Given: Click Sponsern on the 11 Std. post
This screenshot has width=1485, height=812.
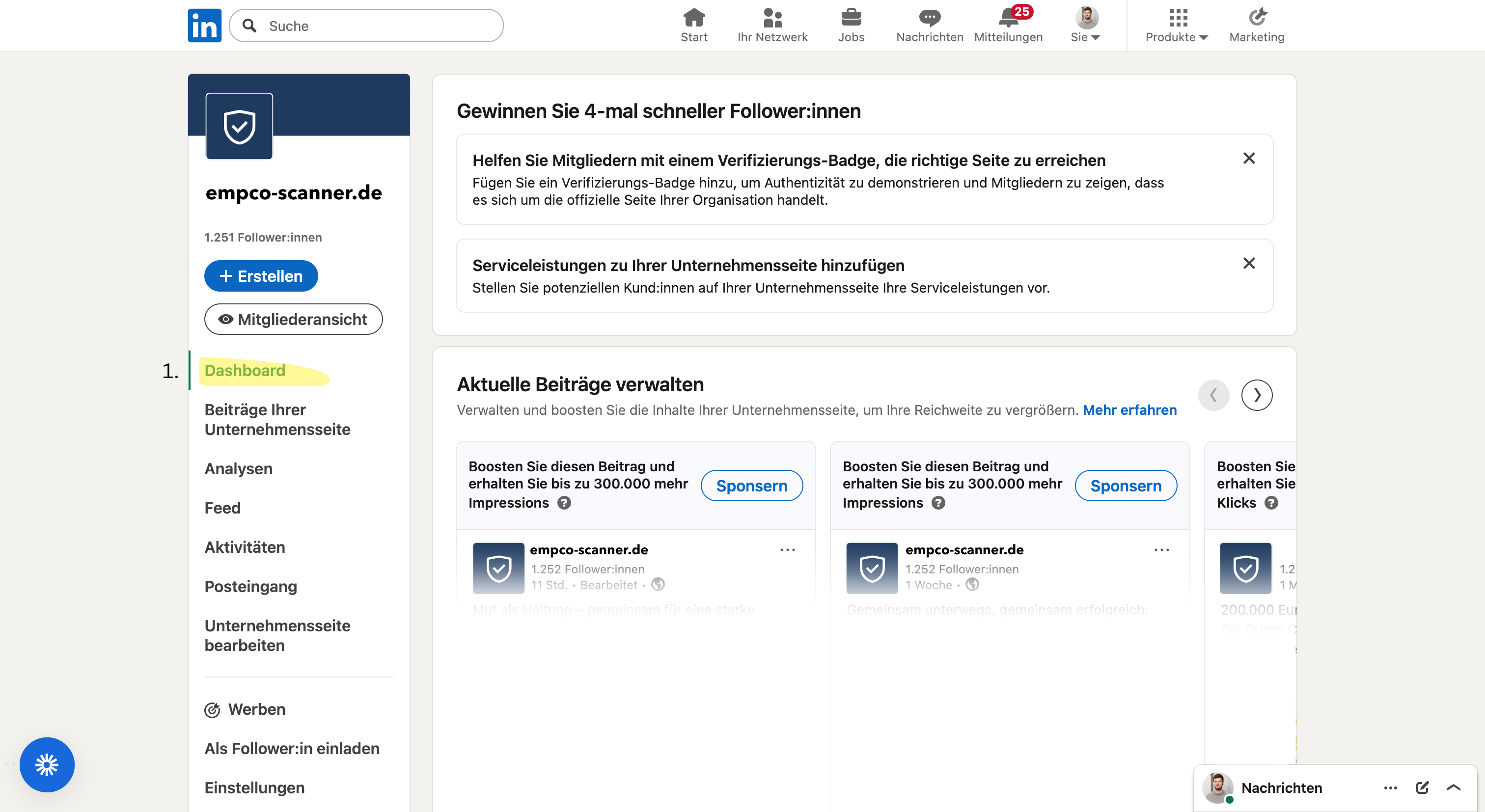Looking at the screenshot, I should click(751, 485).
